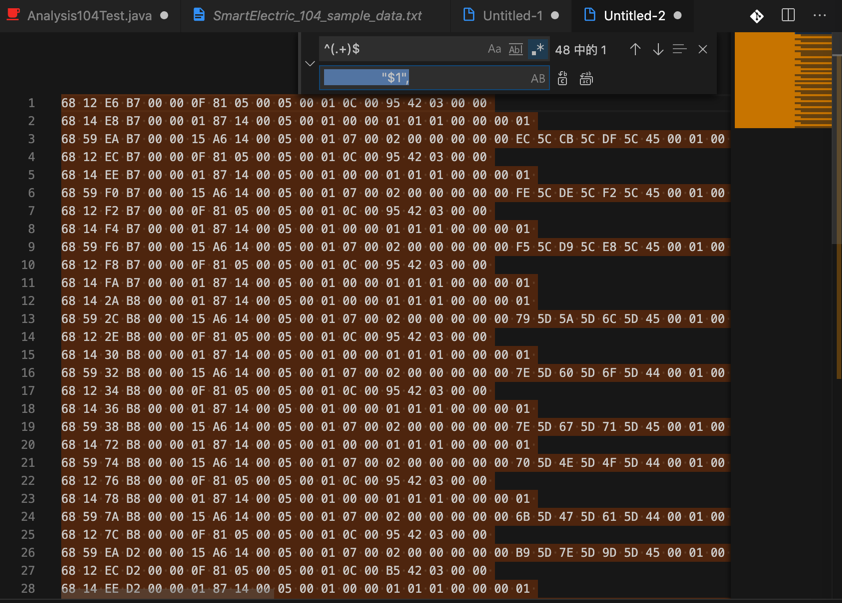This screenshot has height=603, width=842.
Task: Close the find and replace widget
Action: pos(702,49)
